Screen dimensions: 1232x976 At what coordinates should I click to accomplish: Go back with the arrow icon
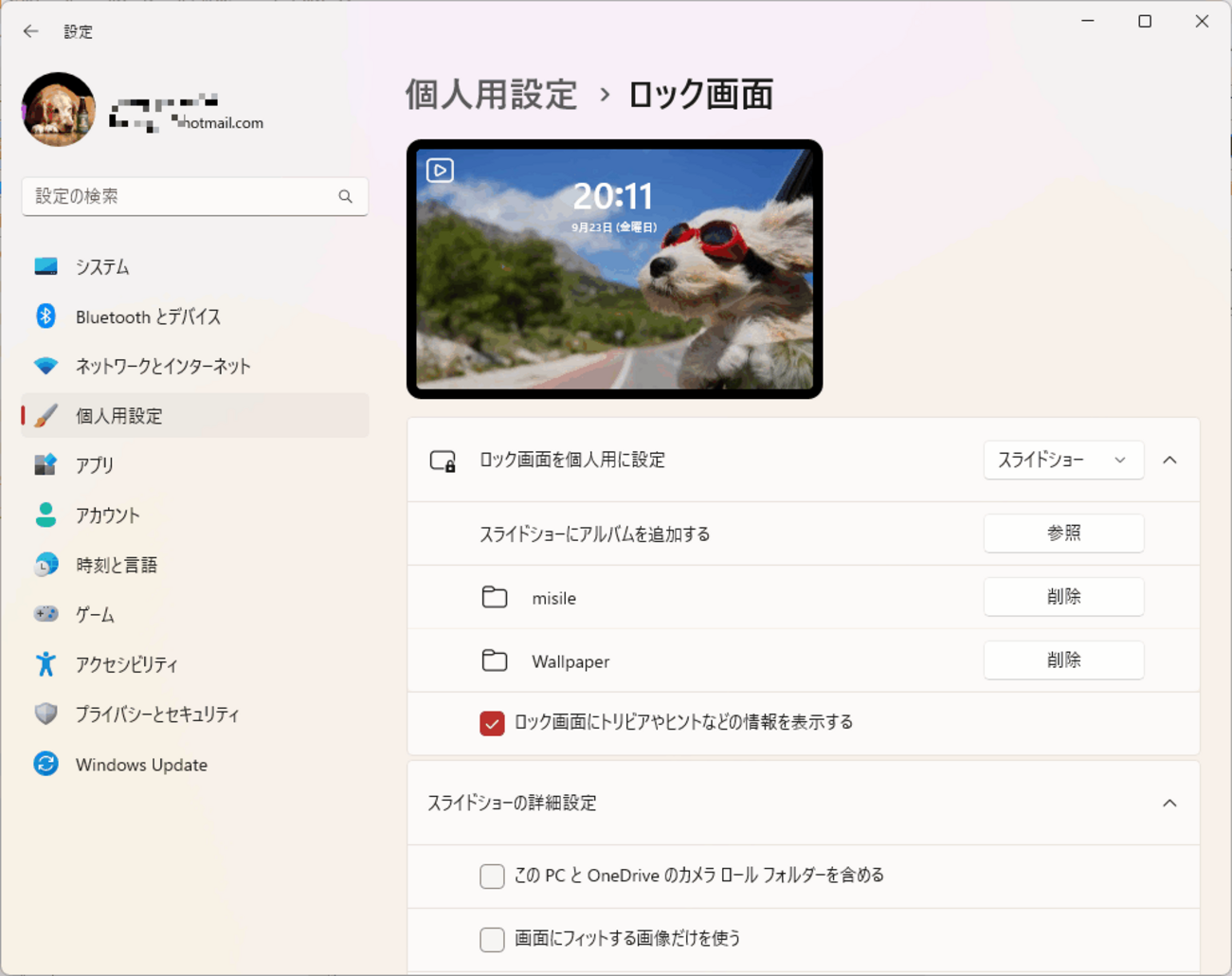(31, 31)
